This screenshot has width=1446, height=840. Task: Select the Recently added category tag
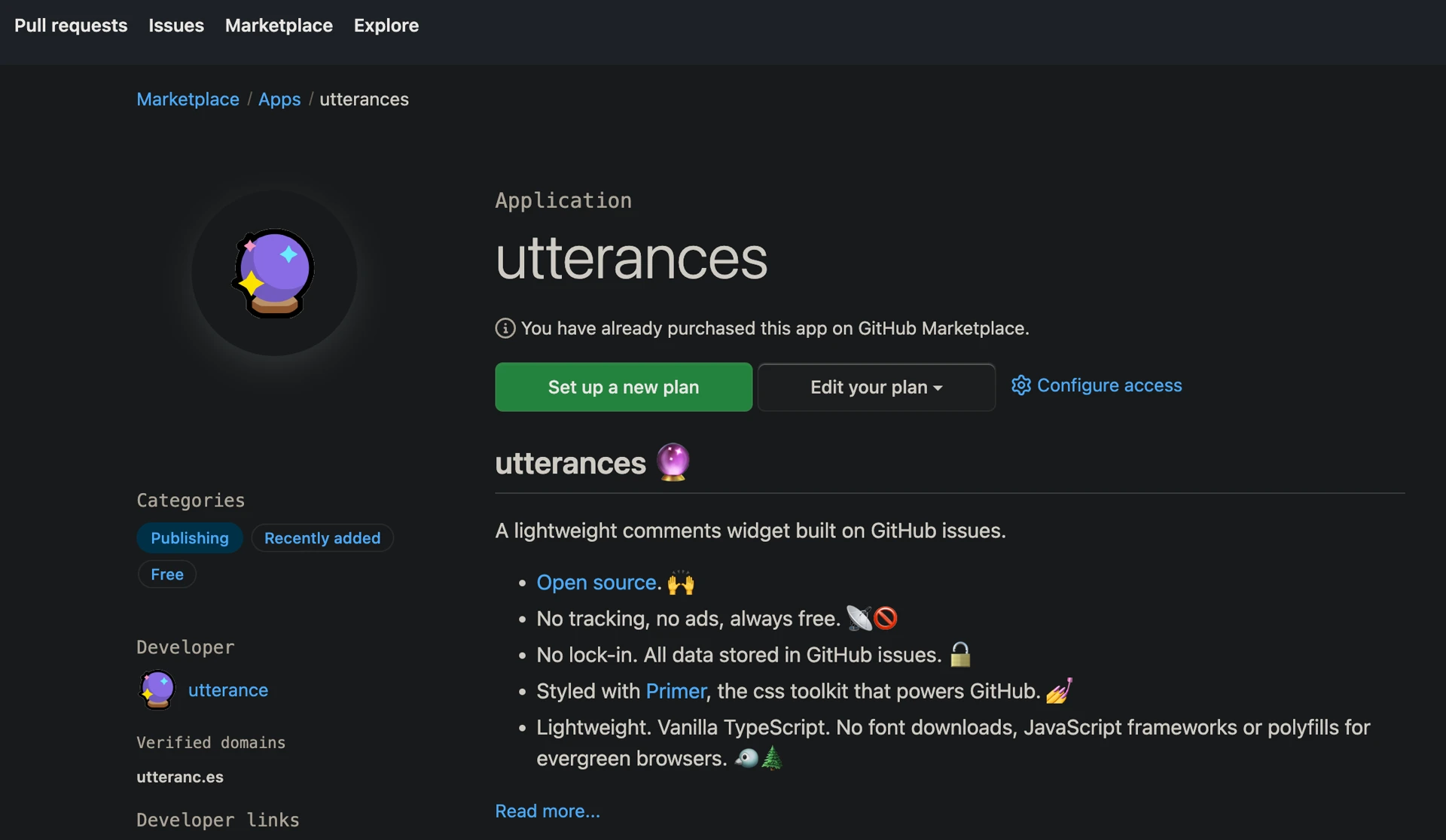tap(322, 537)
